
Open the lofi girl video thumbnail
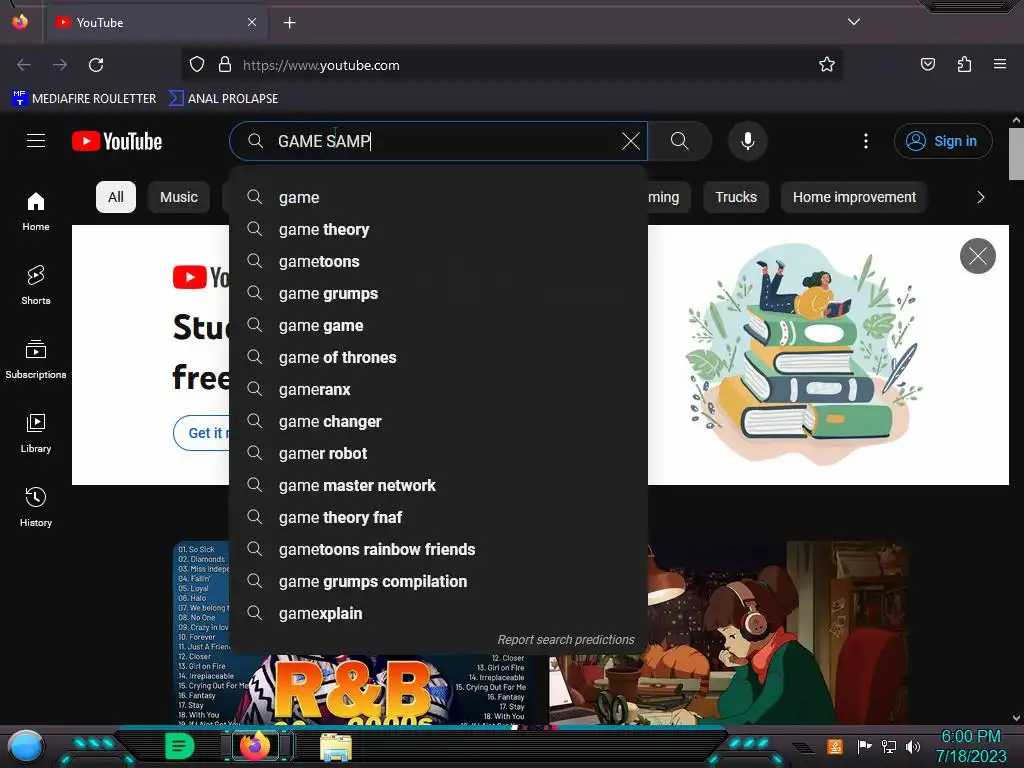click(728, 632)
